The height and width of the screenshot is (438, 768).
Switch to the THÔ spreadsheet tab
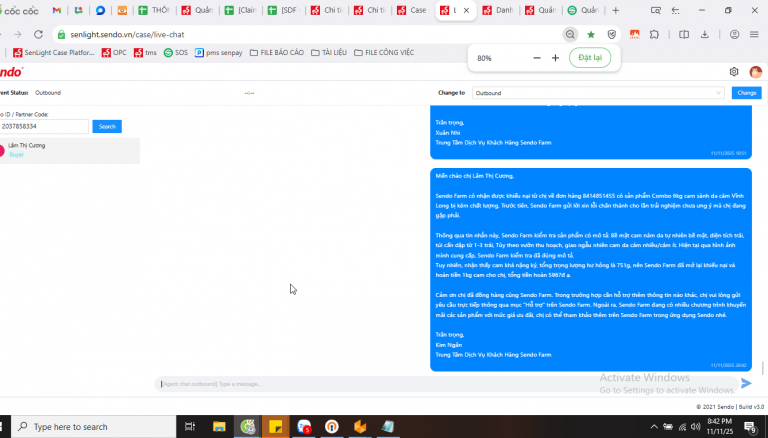click(154, 10)
